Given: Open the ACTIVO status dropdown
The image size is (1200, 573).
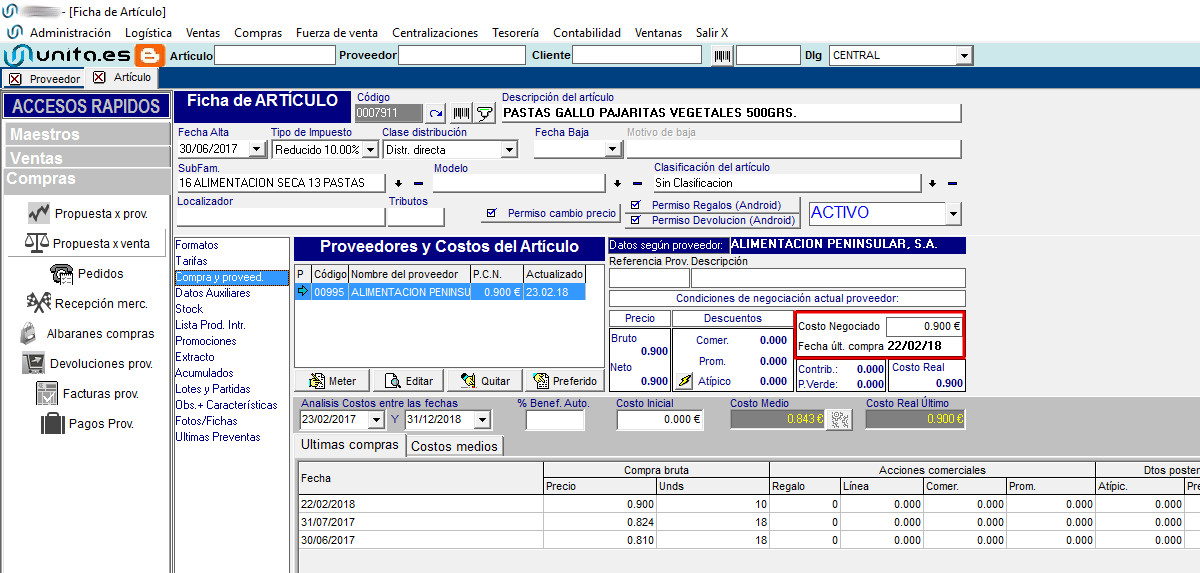Looking at the screenshot, I should point(953,214).
